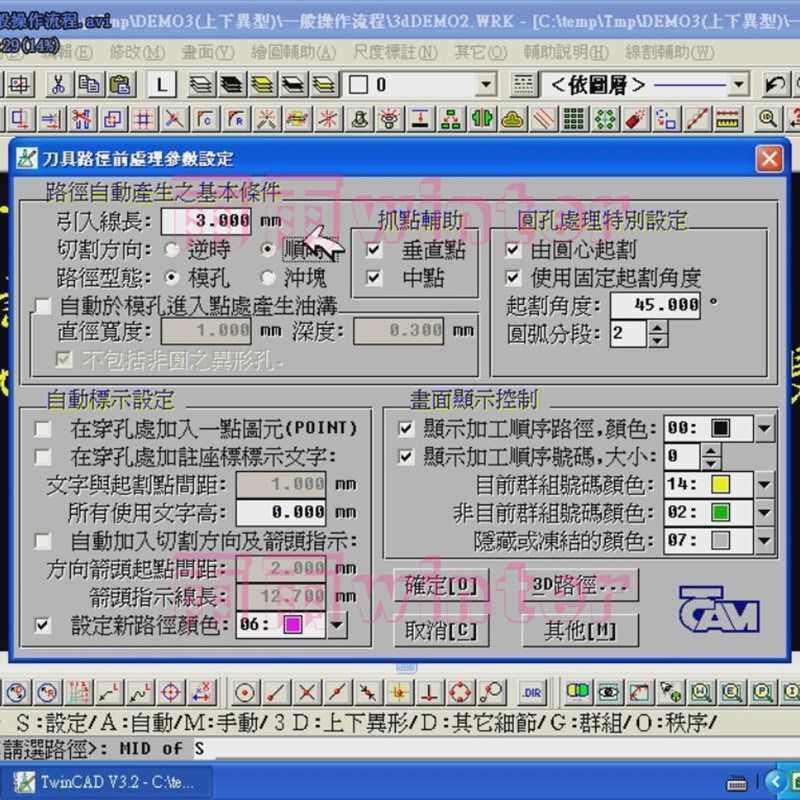Click the 引入線長 input field

pos(206,221)
